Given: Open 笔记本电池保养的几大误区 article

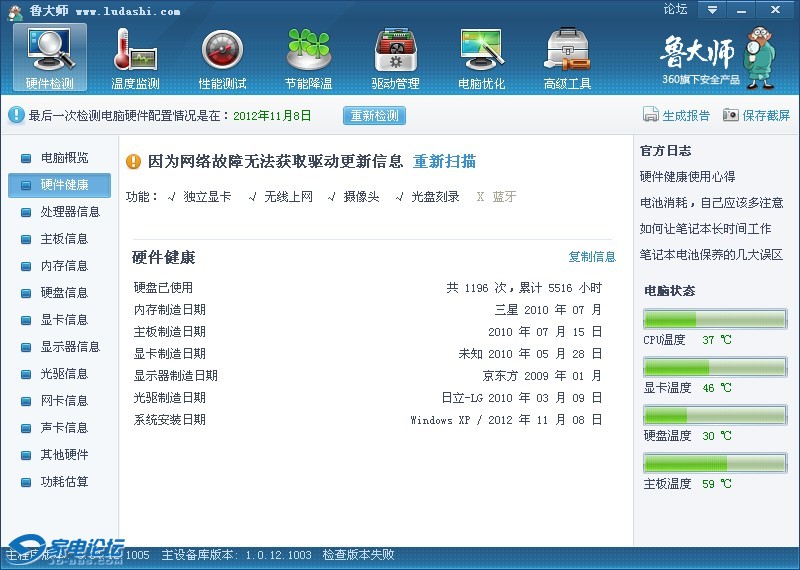Looking at the screenshot, I should pos(711,255).
